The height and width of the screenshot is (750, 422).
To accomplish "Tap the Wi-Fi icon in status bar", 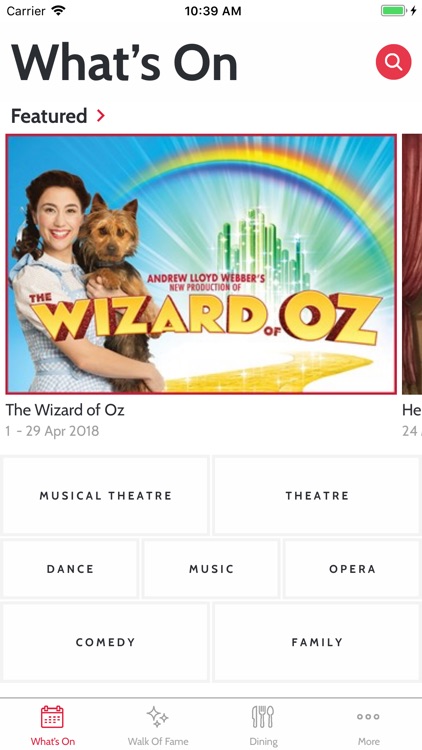I will [x=58, y=11].
